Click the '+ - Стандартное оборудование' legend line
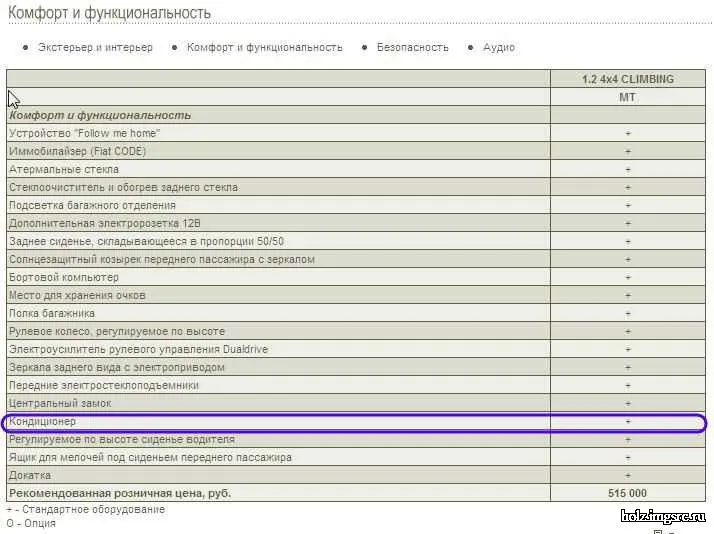 click(x=86, y=509)
